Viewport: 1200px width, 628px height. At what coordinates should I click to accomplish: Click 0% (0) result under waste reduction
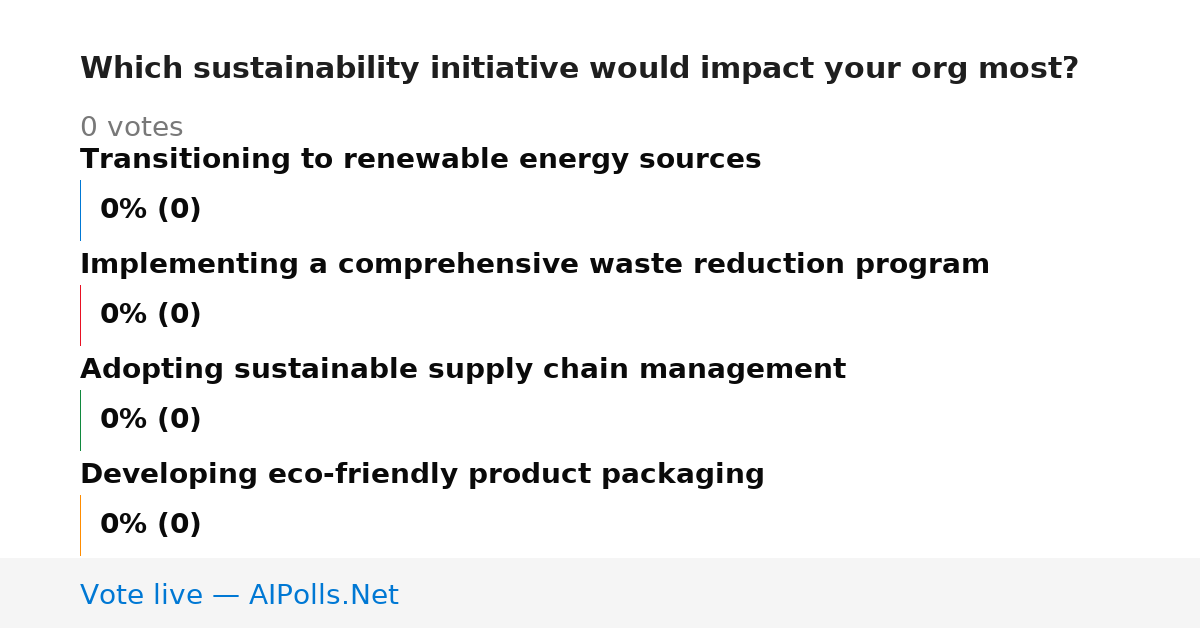pyautogui.click(x=150, y=315)
